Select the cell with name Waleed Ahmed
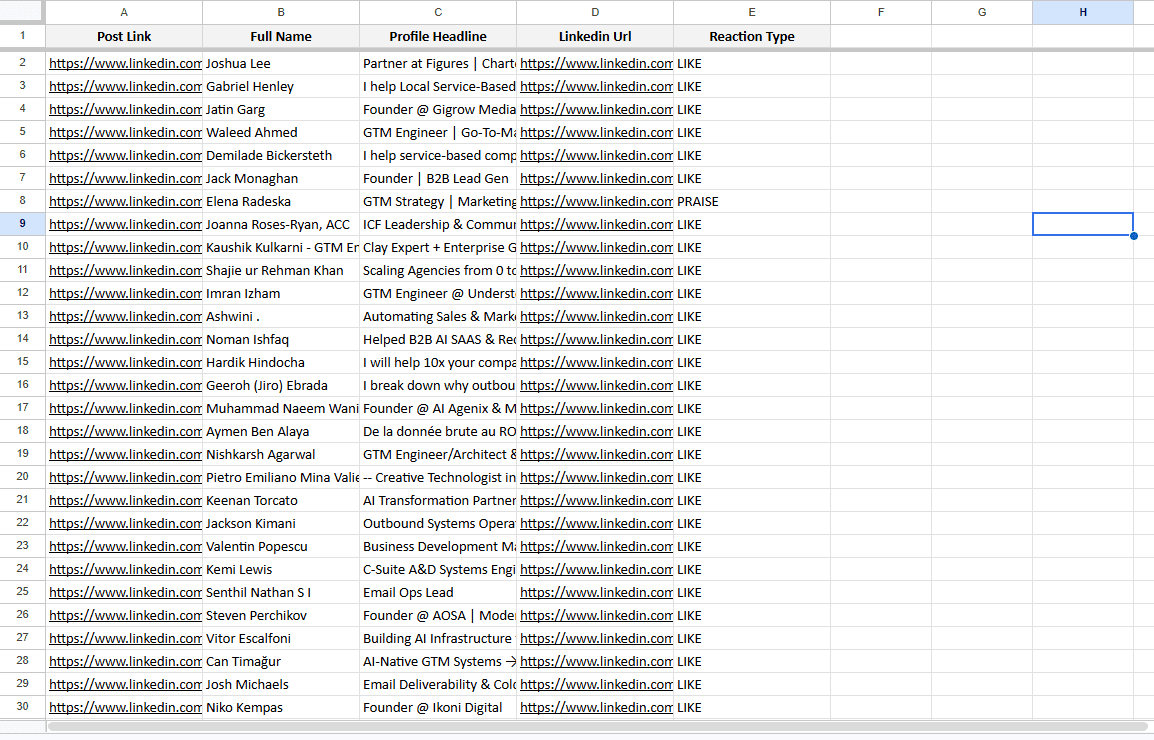The height and width of the screenshot is (740, 1154). coord(281,133)
